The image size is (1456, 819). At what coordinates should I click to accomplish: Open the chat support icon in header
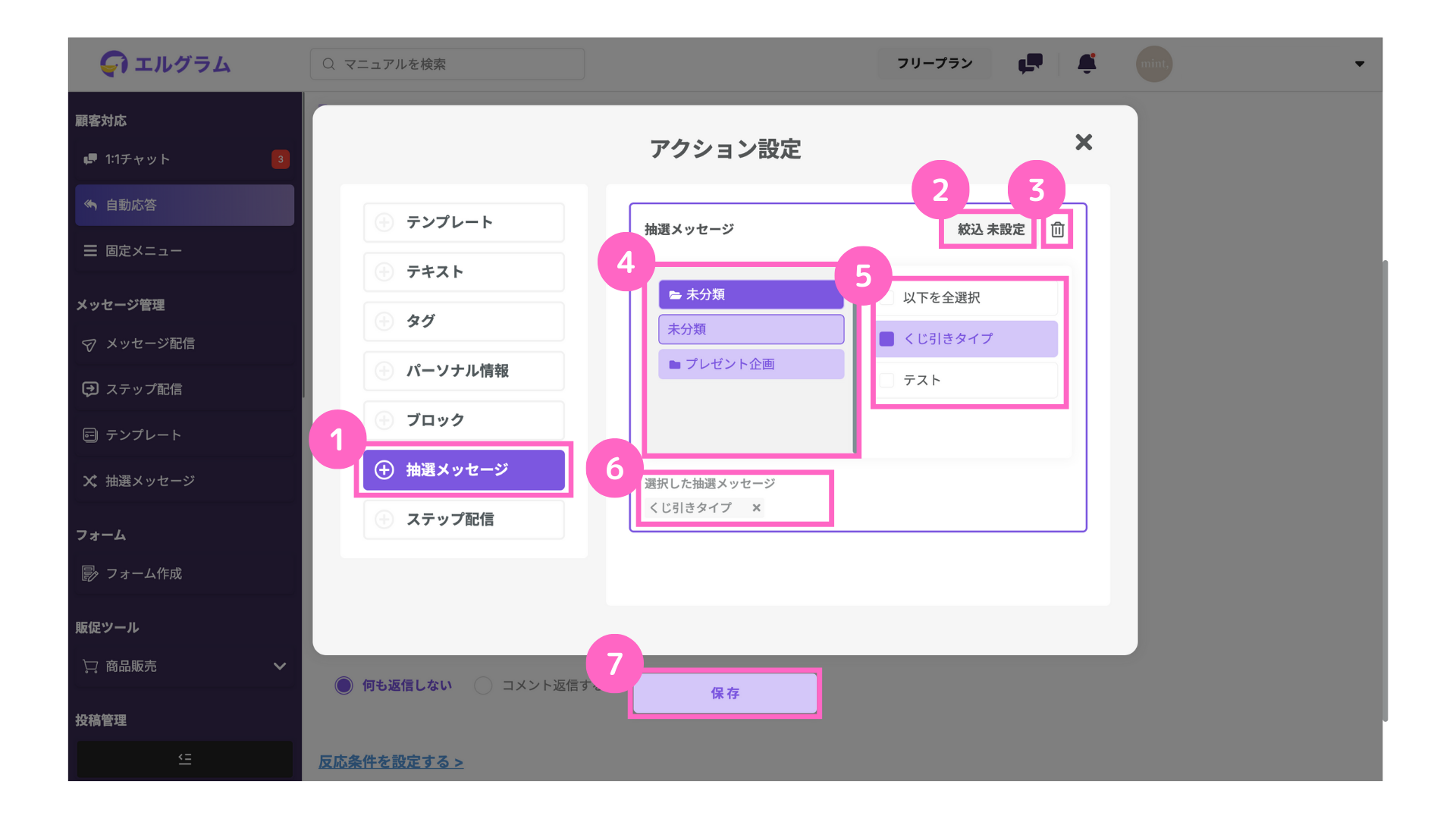pyautogui.click(x=1030, y=64)
